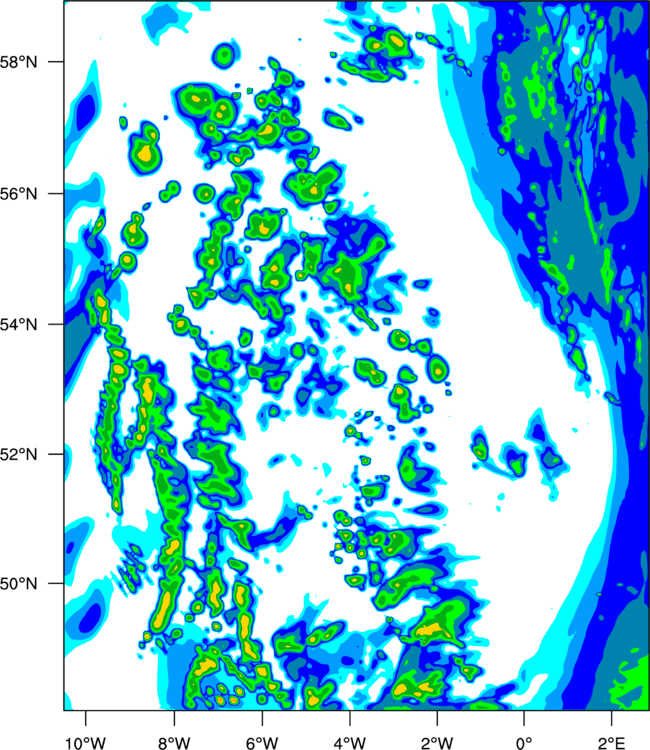Click the tick mark above the 0° label
Screen dimensions: 650x750
(524, 718)
